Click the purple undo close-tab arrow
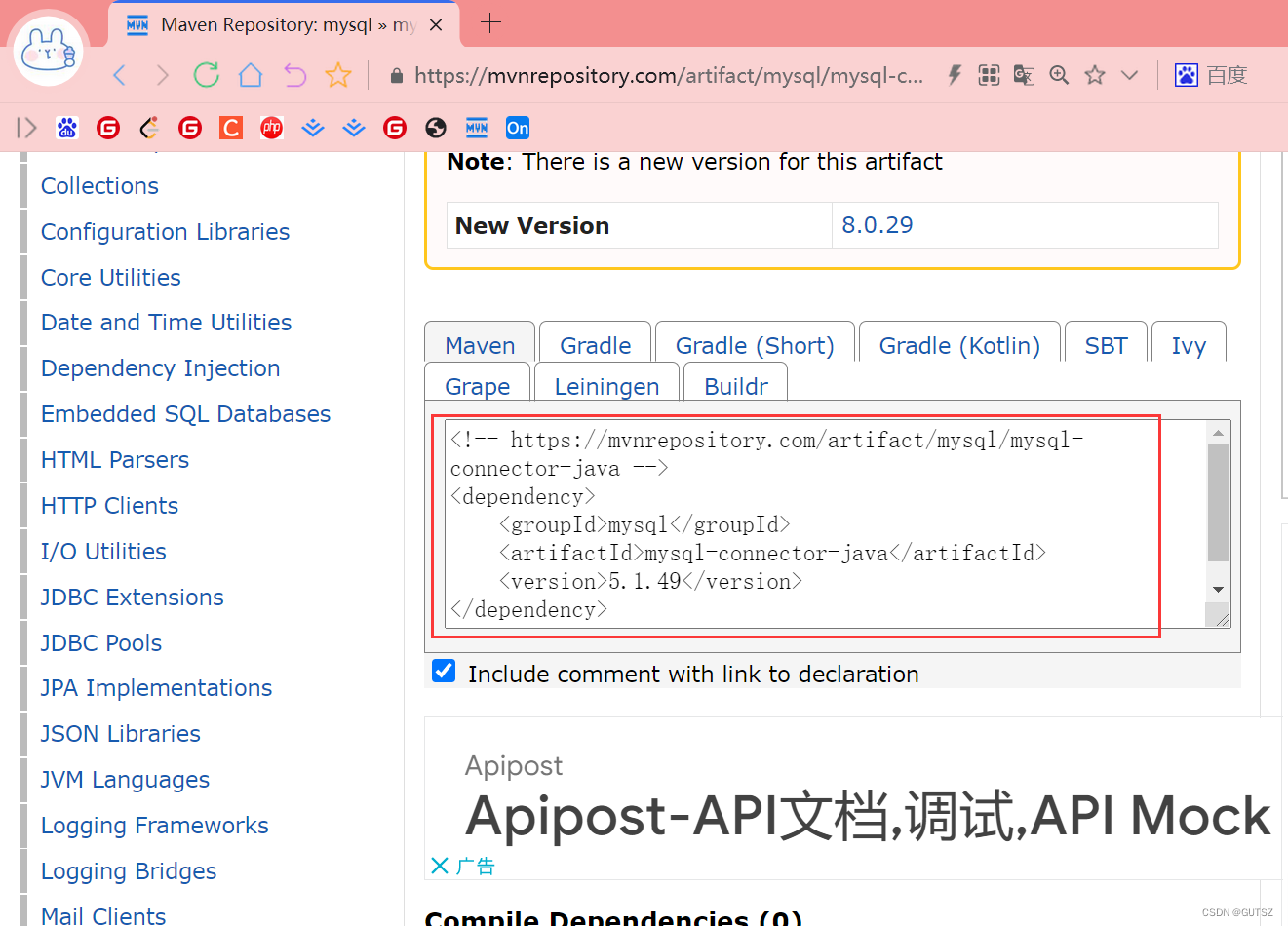This screenshot has width=1288, height=926. [294, 75]
